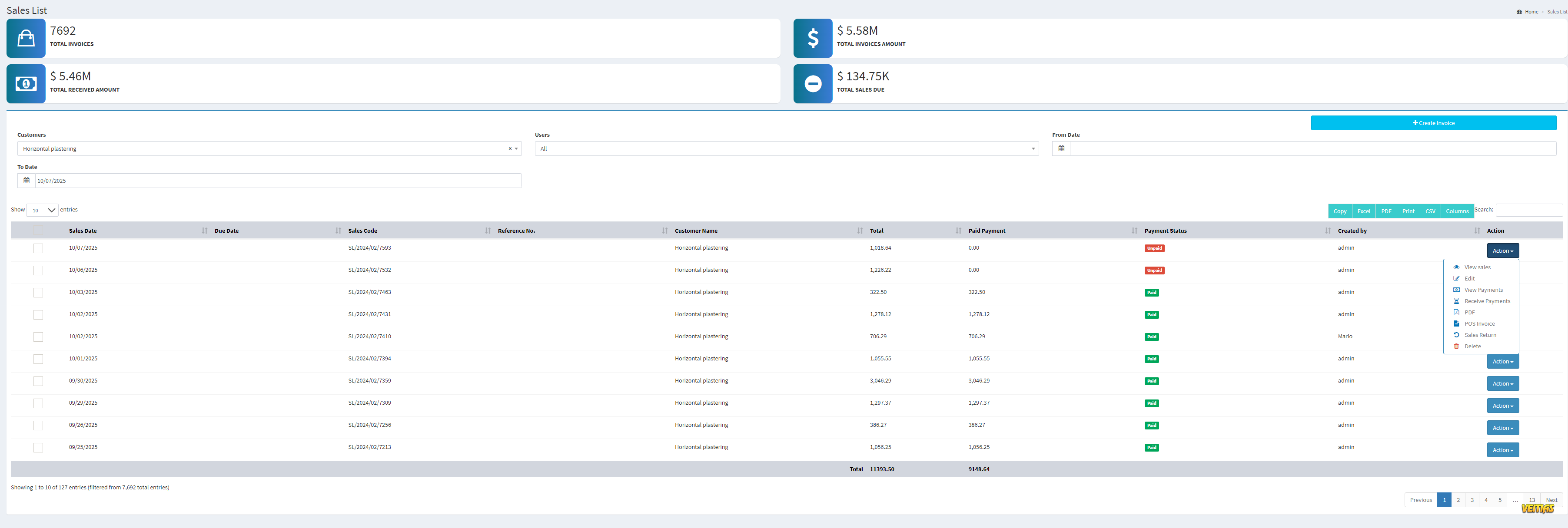Go to page 3 in pagination
1568x528 pixels.
1472,500
